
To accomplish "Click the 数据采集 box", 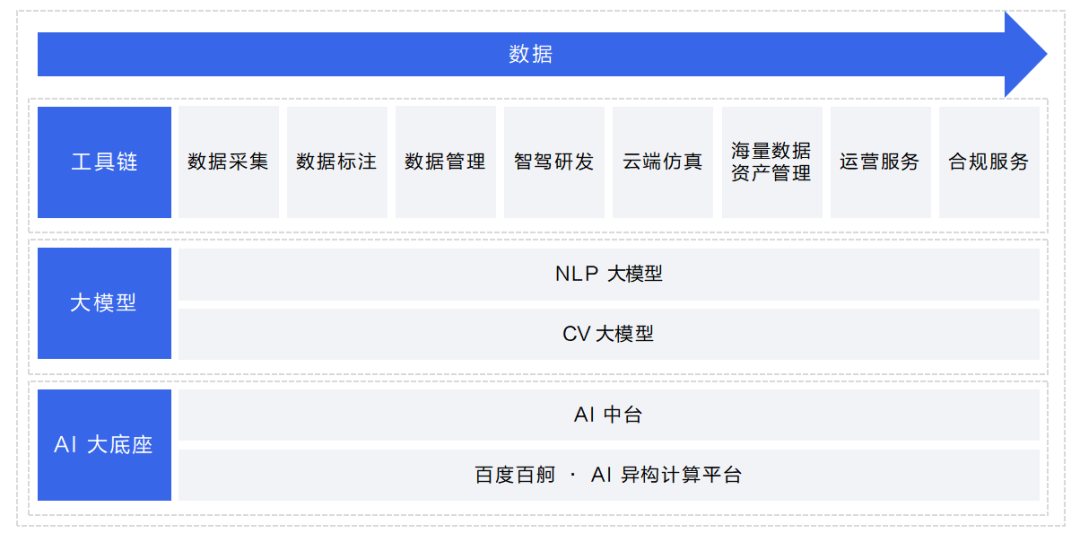I will pyautogui.click(x=229, y=162).
